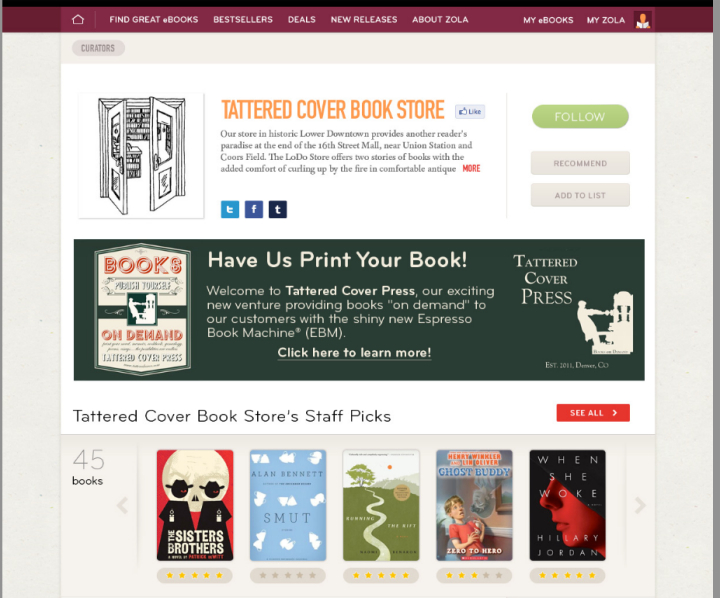Open the Curators breadcrumb tag
This screenshot has width=720, height=598.
(x=98, y=48)
